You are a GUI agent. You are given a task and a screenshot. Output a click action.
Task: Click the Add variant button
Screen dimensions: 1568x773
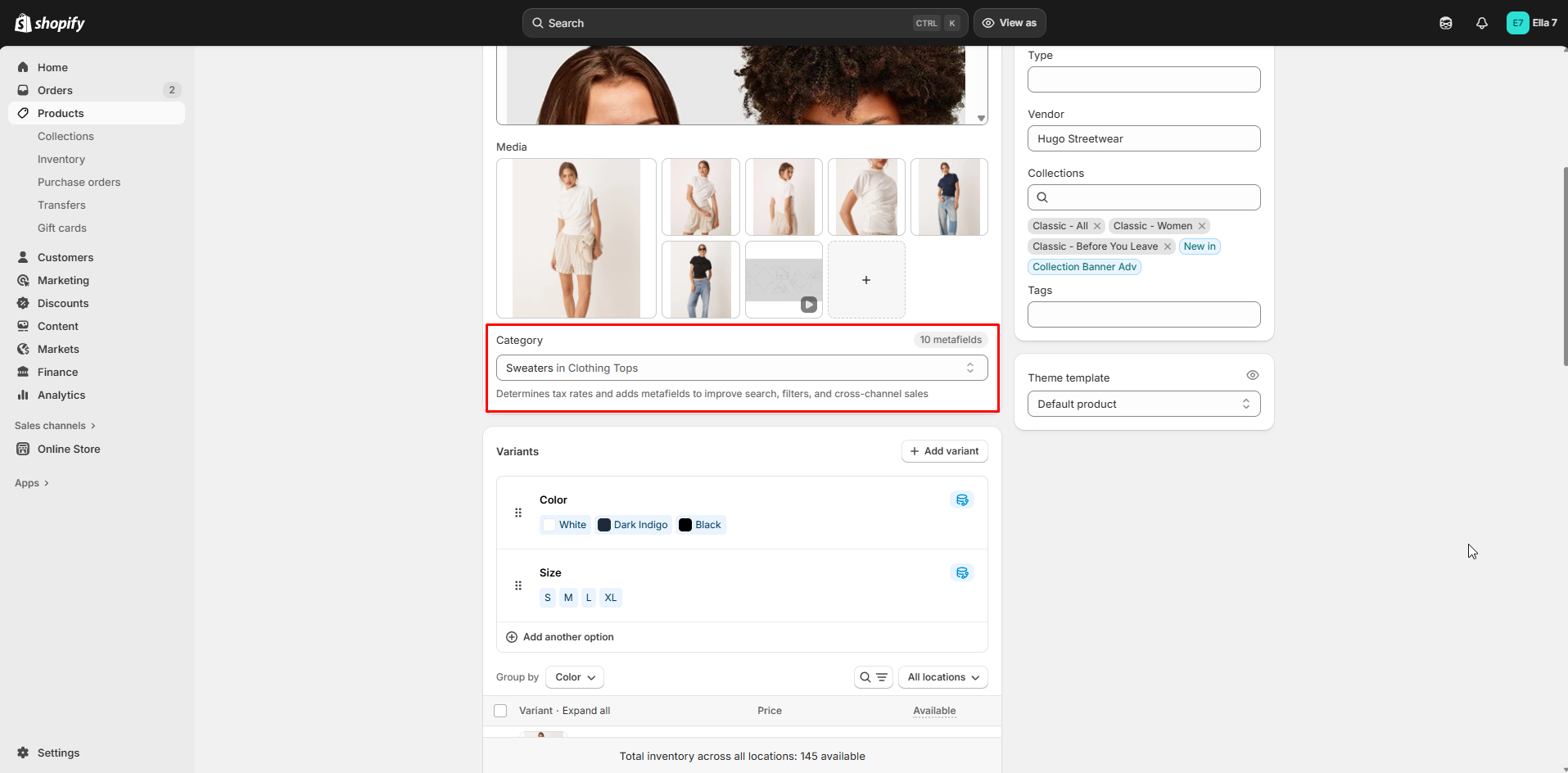tap(944, 451)
